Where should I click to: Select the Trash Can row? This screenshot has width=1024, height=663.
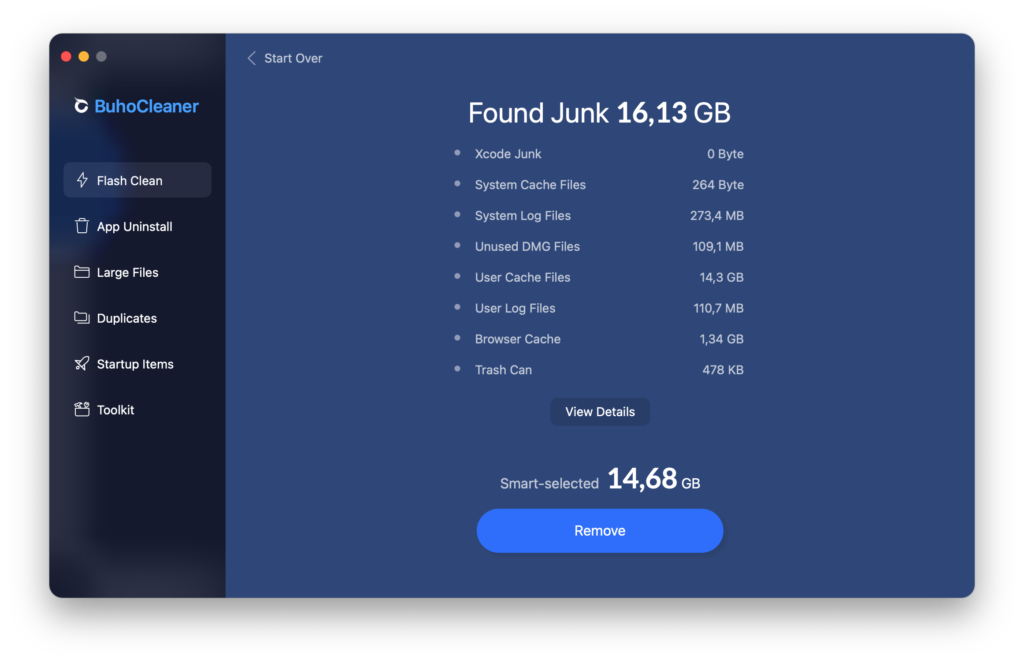tap(600, 370)
